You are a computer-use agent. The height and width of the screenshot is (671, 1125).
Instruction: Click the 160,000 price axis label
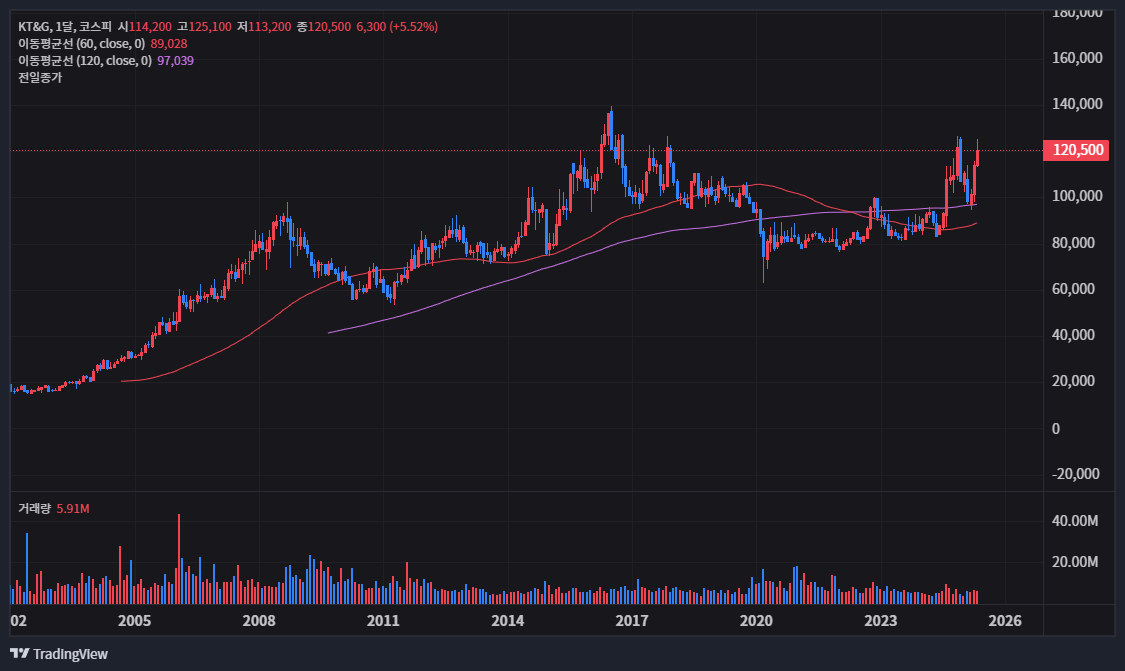pos(1077,58)
